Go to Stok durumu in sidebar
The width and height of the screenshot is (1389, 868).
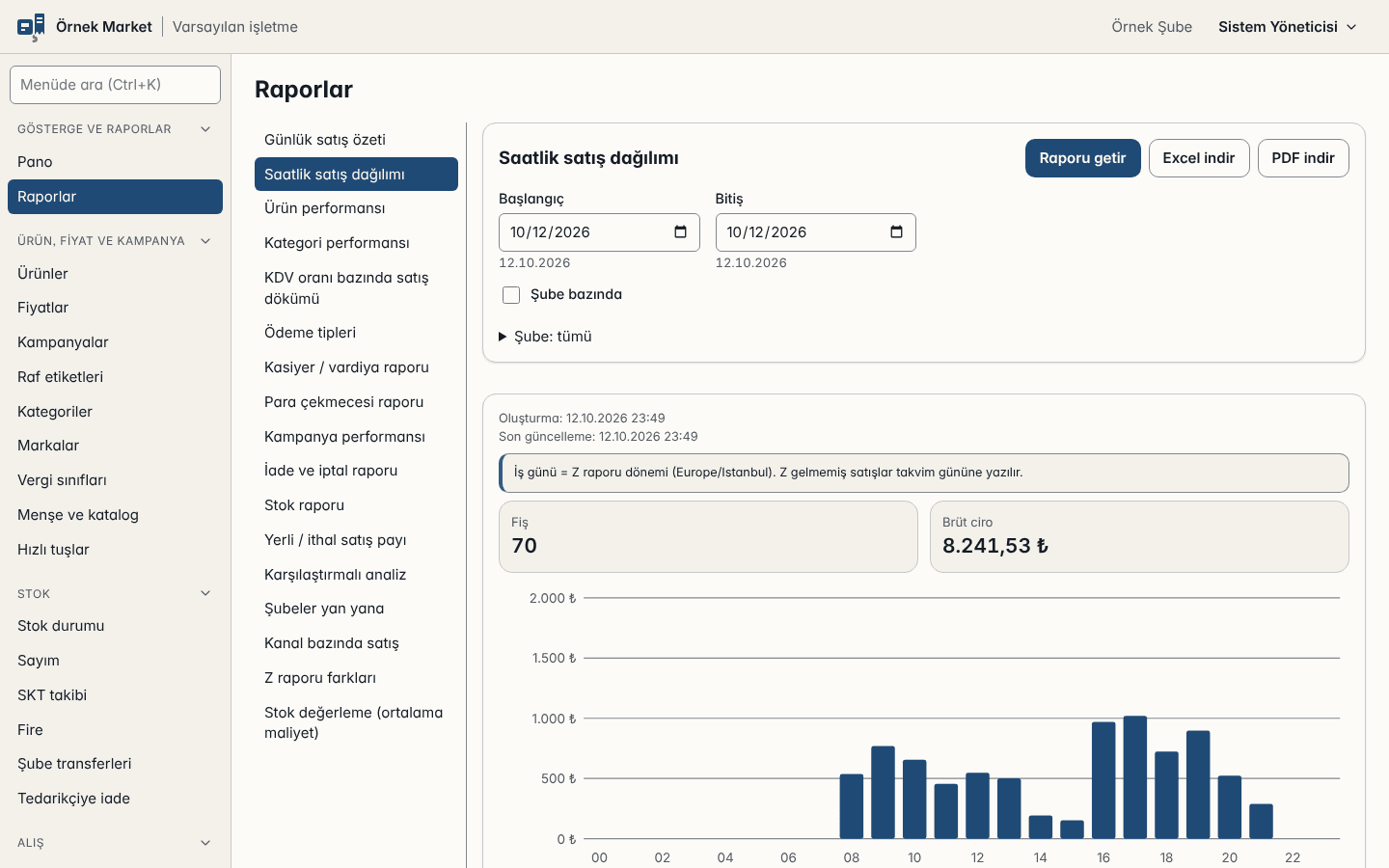115,626
